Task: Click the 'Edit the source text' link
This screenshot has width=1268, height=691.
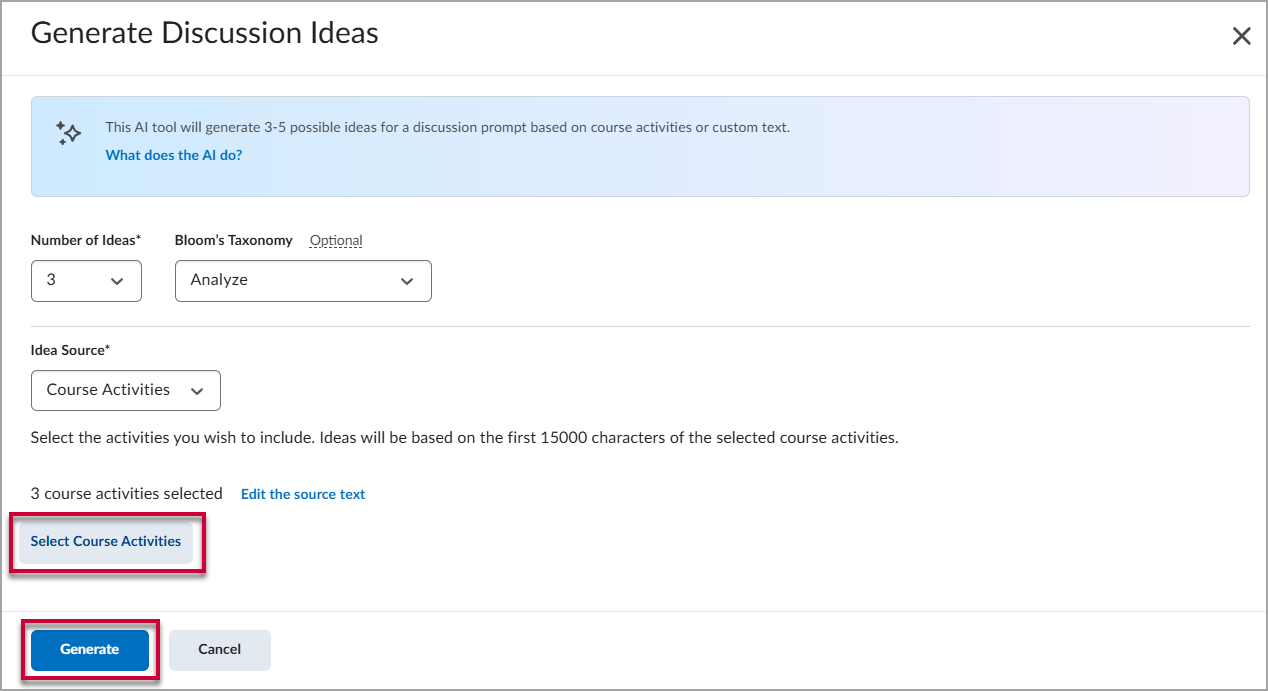Action: click(x=303, y=494)
